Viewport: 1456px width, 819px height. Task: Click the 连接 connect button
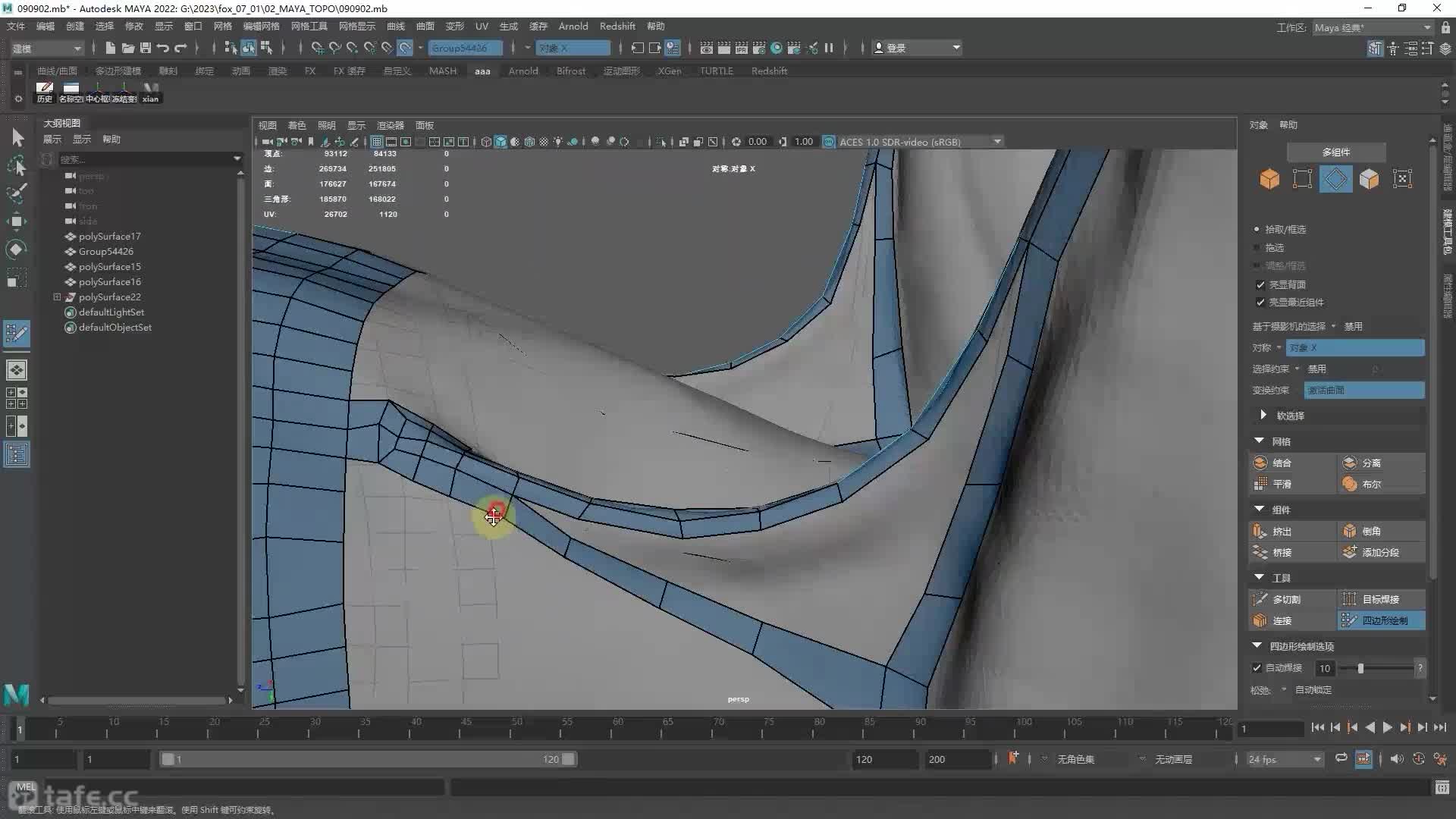(1291, 620)
